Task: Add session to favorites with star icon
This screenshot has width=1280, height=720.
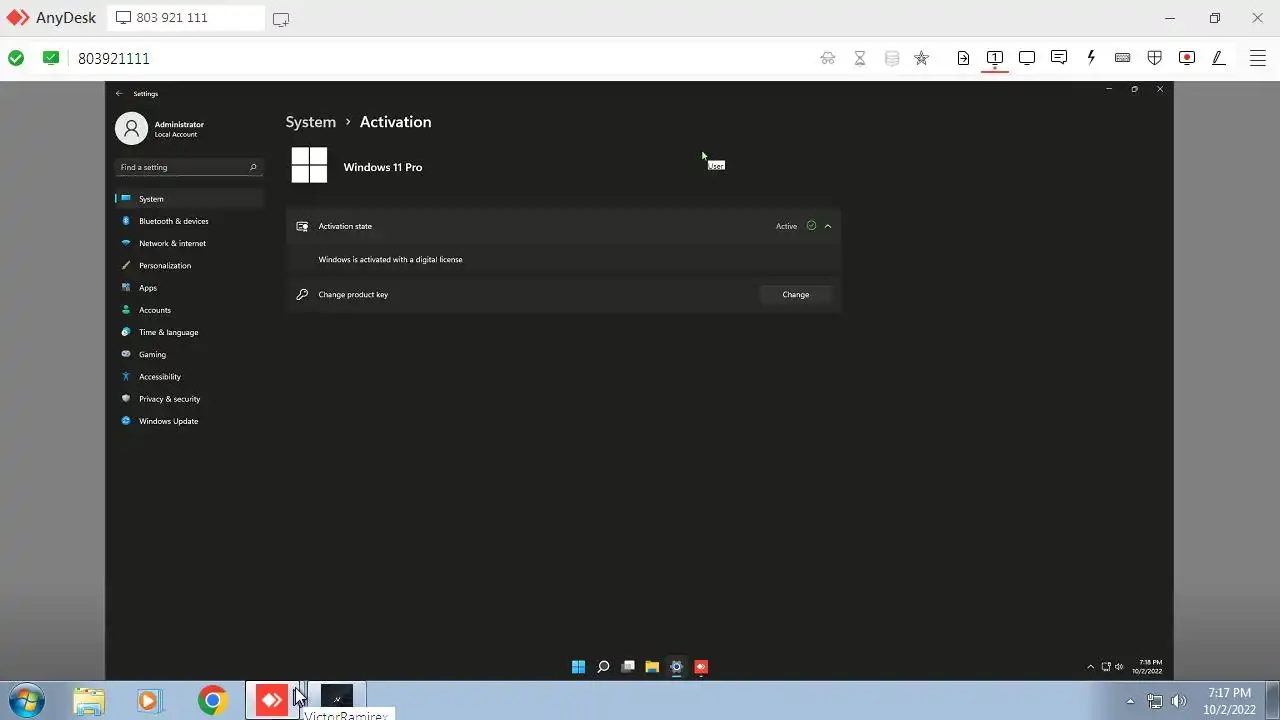Action: pos(922,58)
